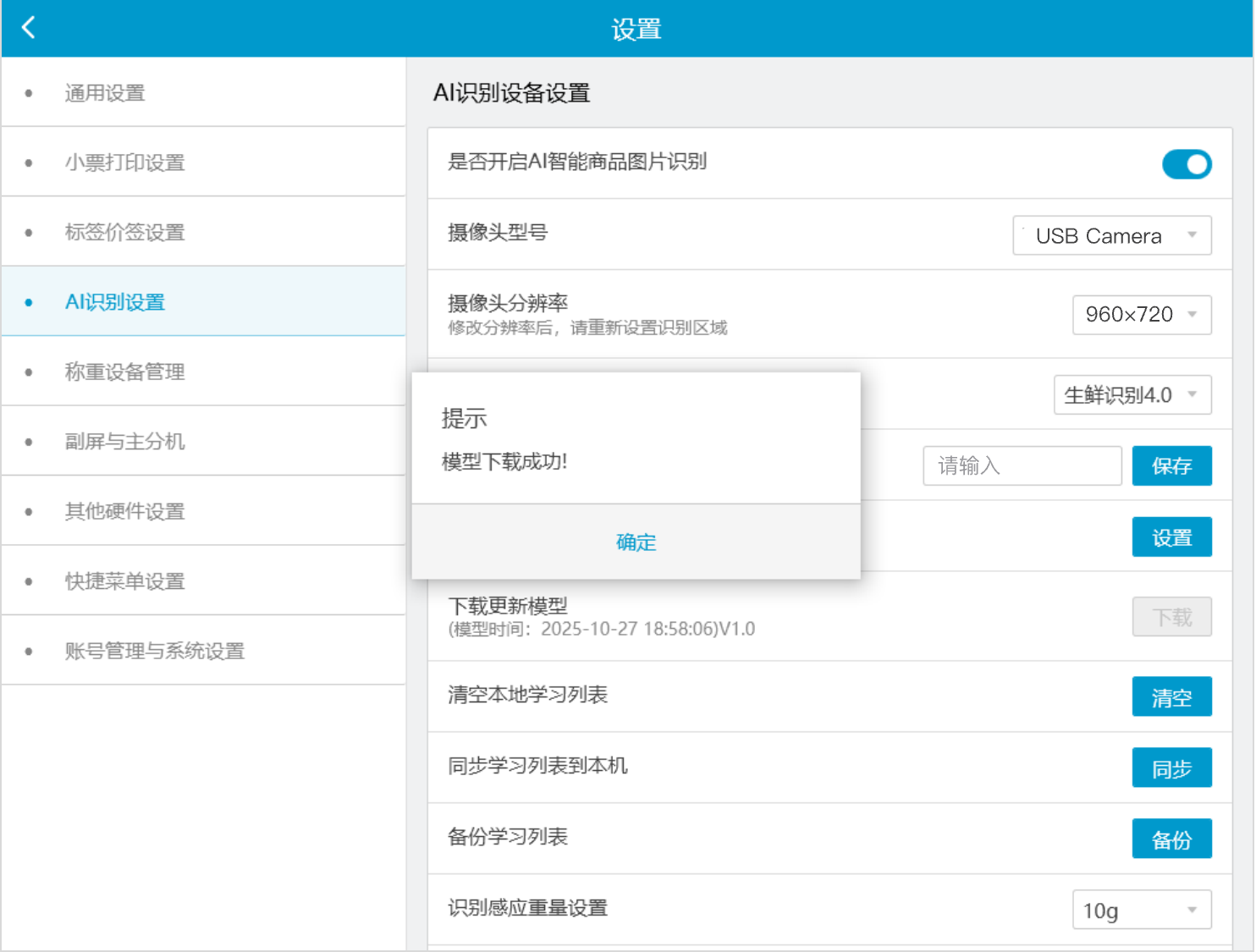Open 称重设备管理 in sidebar
The height and width of the screenshot is (952, 1256).
[x=204, y=371]
